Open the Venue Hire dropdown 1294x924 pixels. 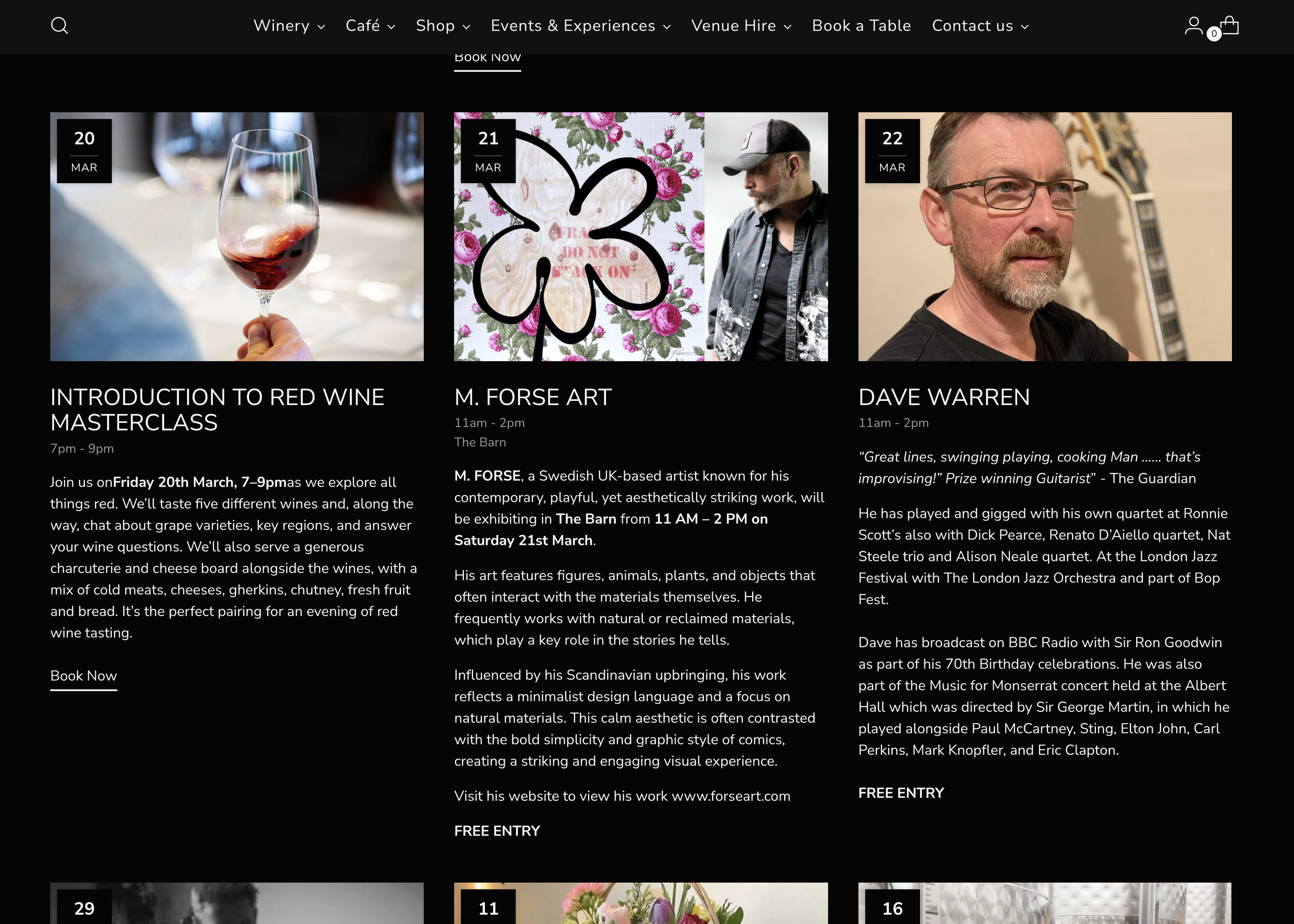point(741,26)
